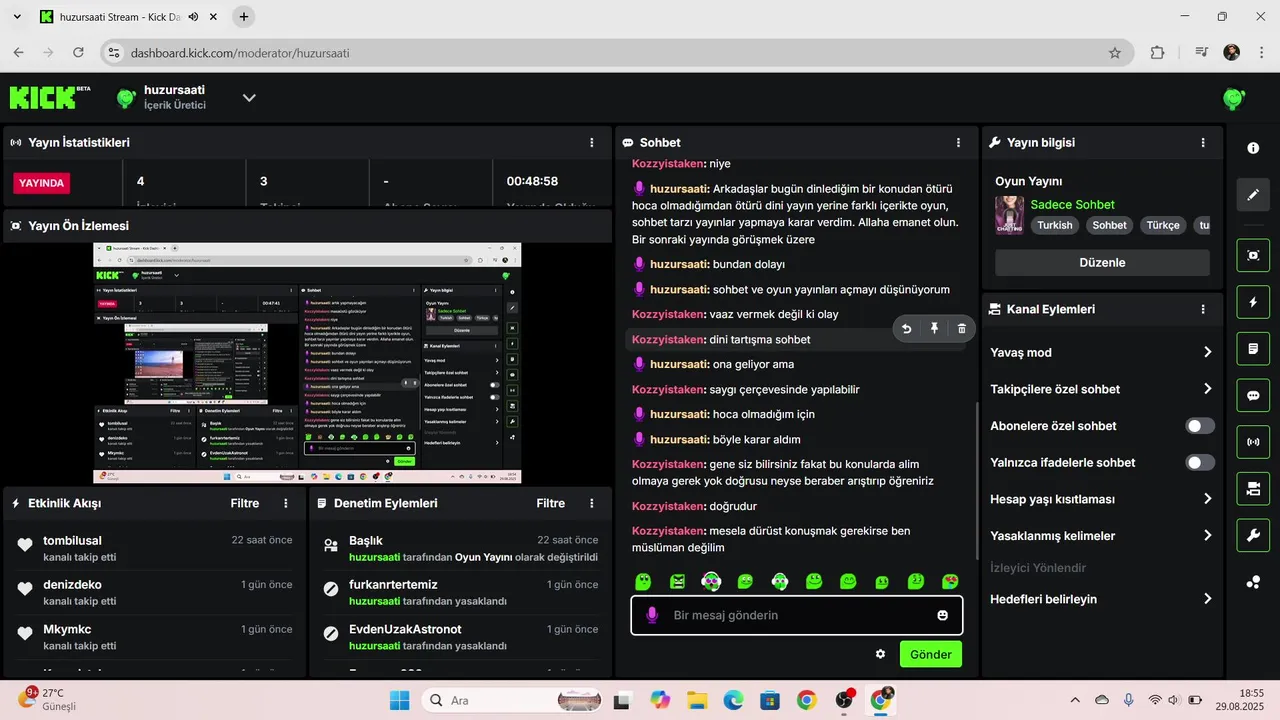
Task: Open the Yayın bilgisi three-dot menu
Action: click(1203, 143)
